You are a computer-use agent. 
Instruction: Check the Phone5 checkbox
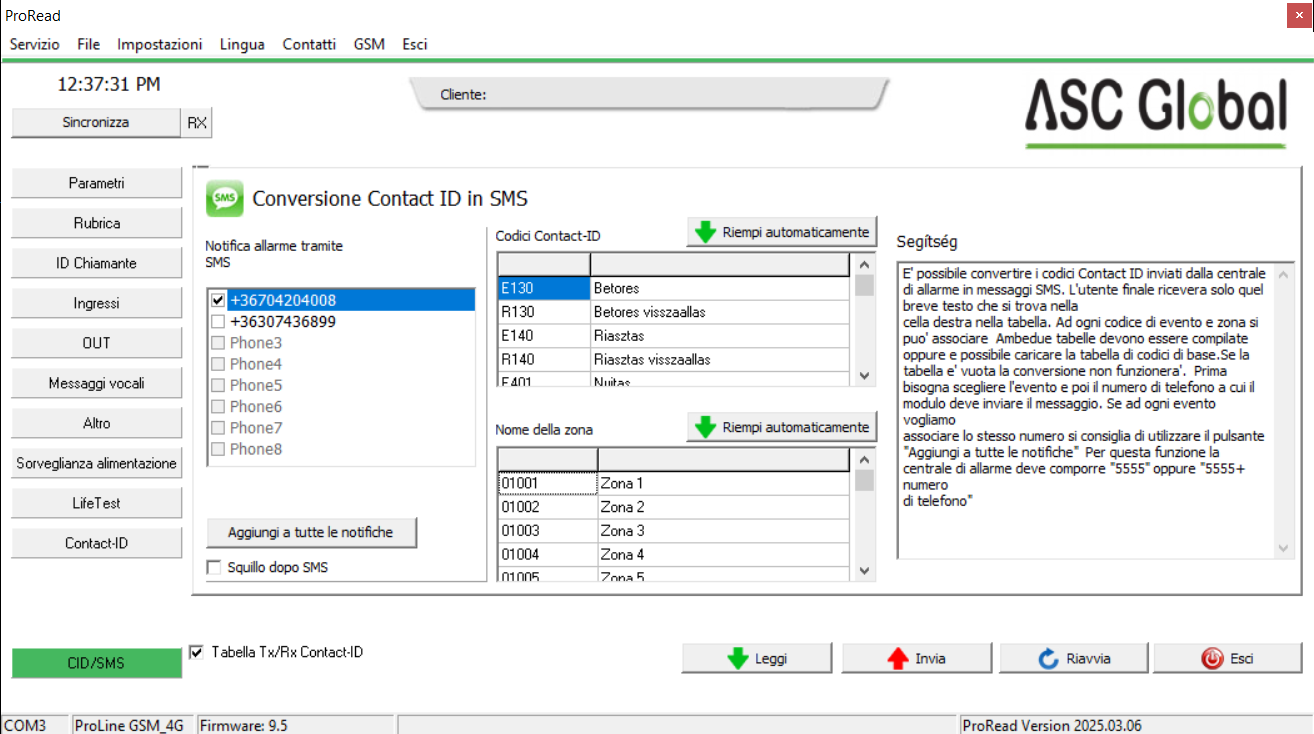[x=218, y=385]
